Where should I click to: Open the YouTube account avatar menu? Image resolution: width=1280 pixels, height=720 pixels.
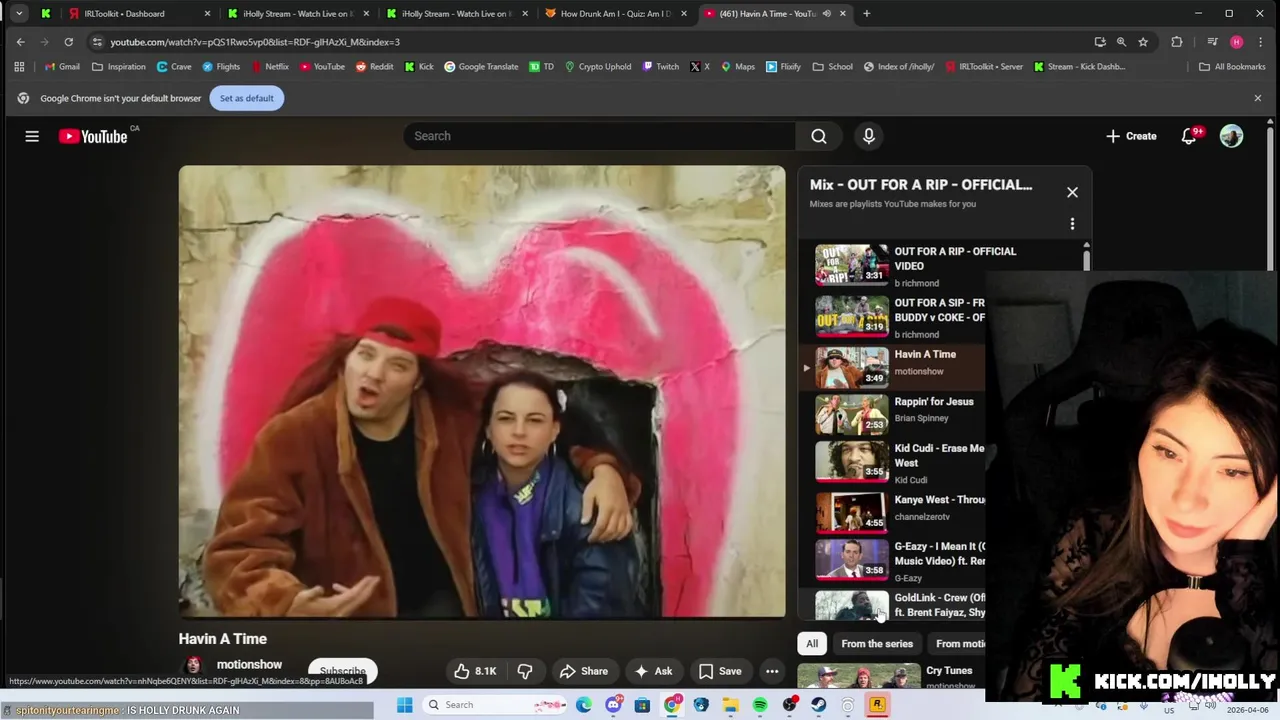pos(1231,136)
